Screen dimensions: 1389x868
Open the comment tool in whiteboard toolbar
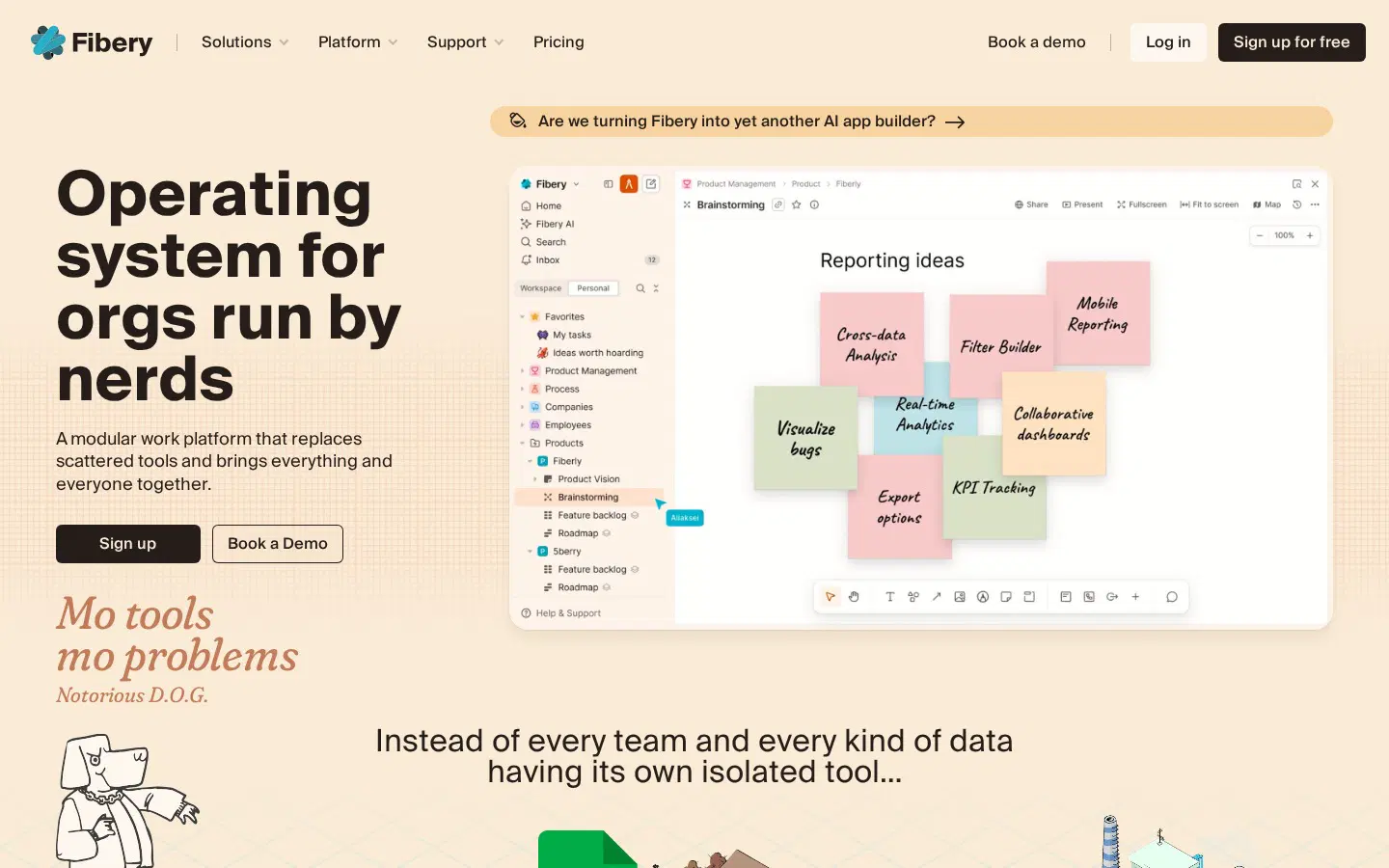(x=1172, y=597)
